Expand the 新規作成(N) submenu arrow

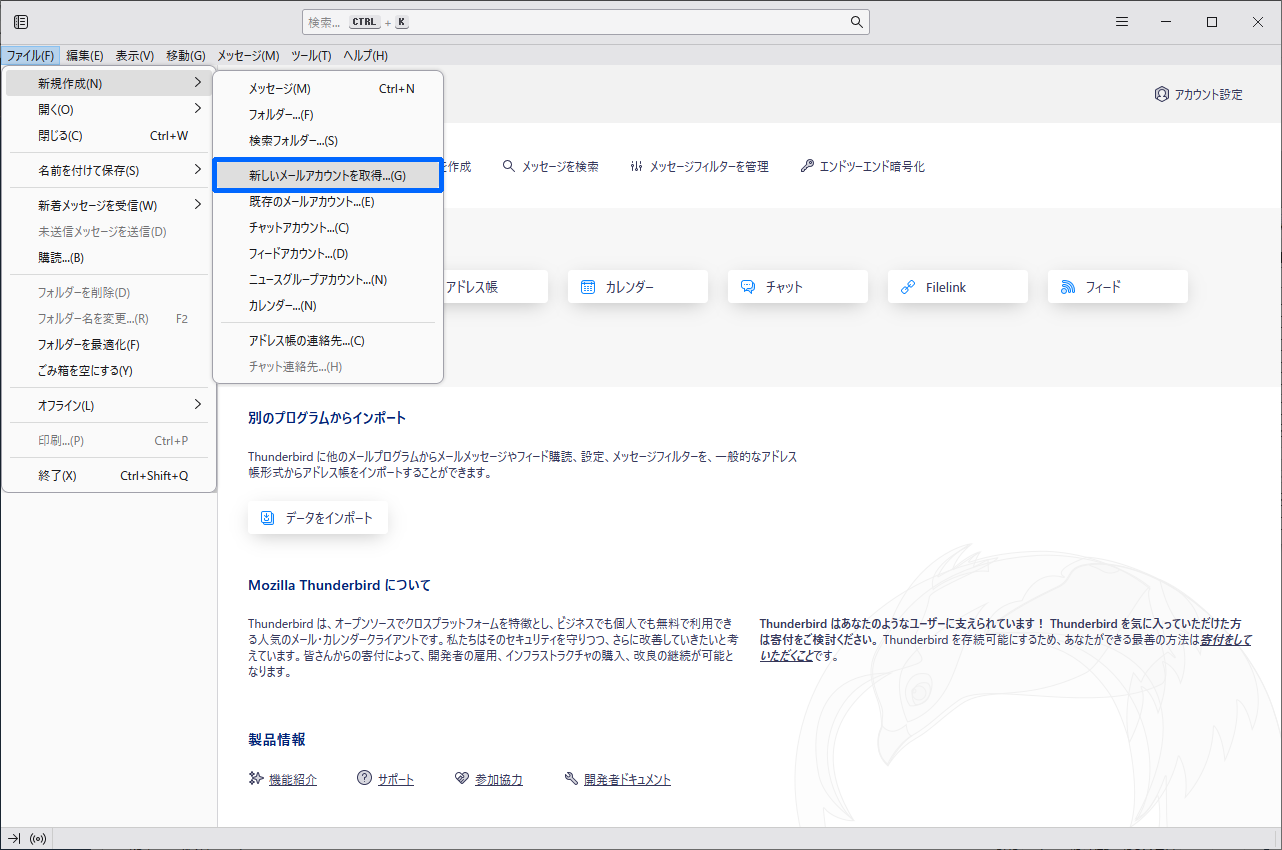(198, 83)
